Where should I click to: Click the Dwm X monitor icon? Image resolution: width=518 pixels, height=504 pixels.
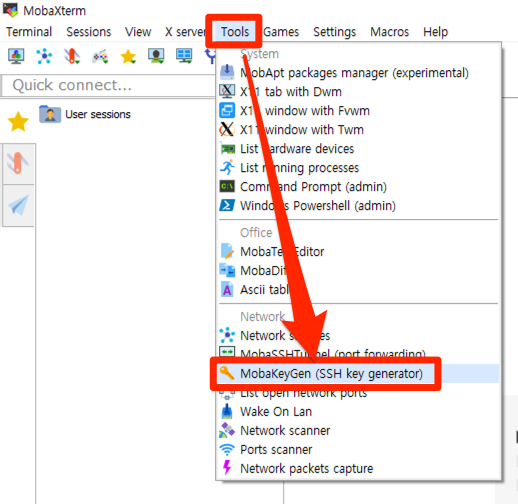pos(227,91)
